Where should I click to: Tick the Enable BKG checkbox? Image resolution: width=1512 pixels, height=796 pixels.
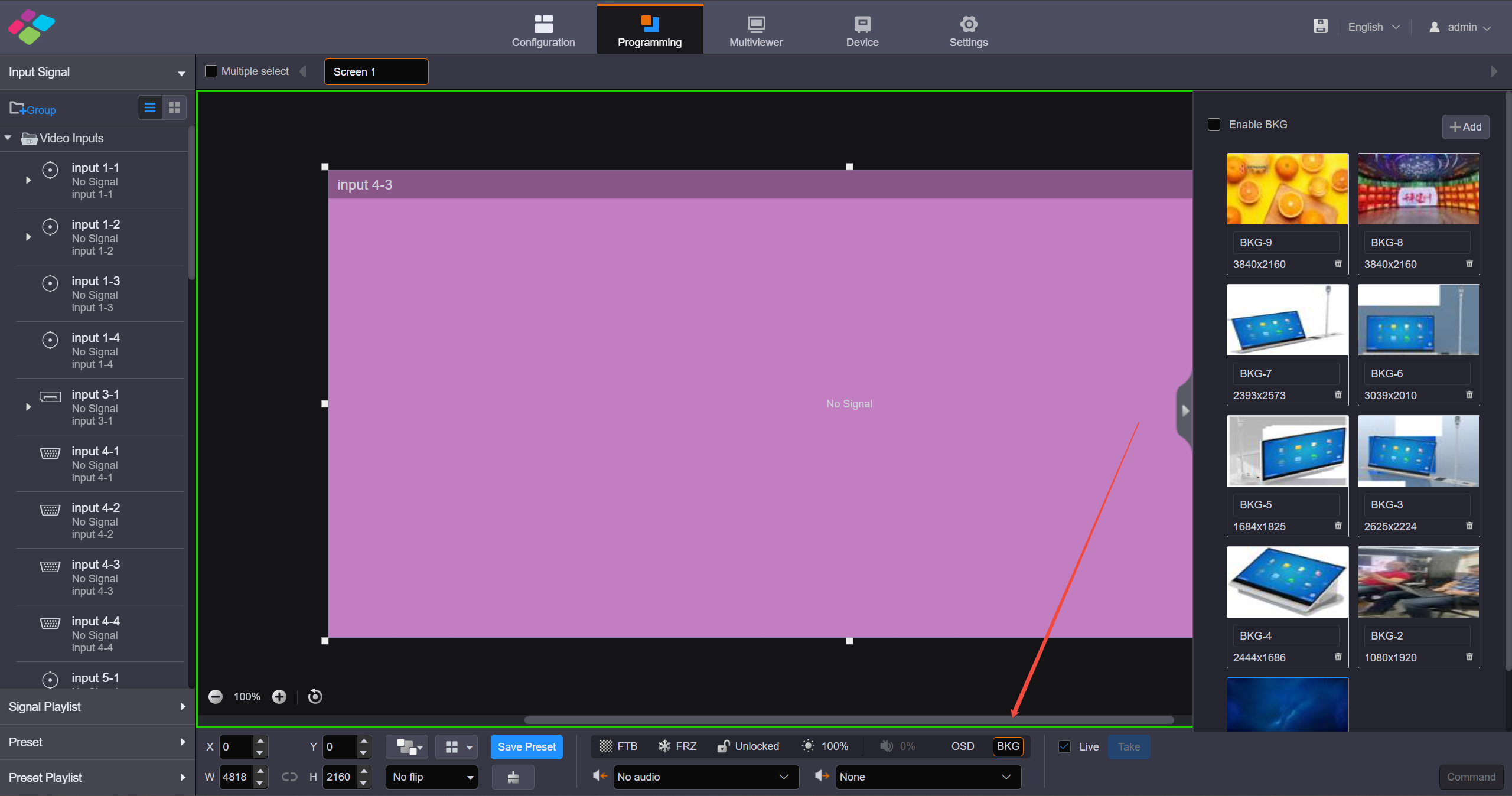[x=1214, y=125]
